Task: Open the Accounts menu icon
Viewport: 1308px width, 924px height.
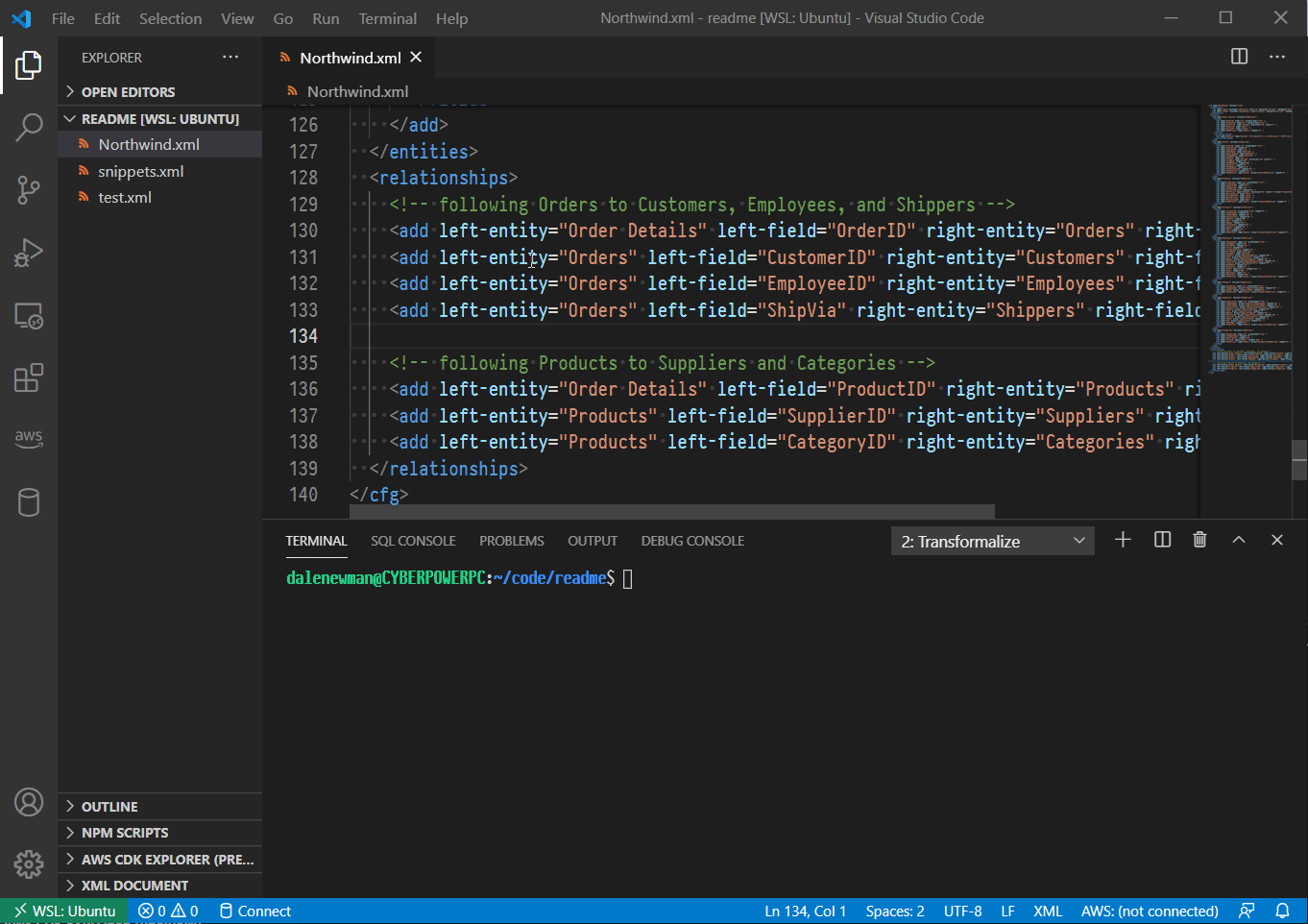Action: [x=29, y=802]
